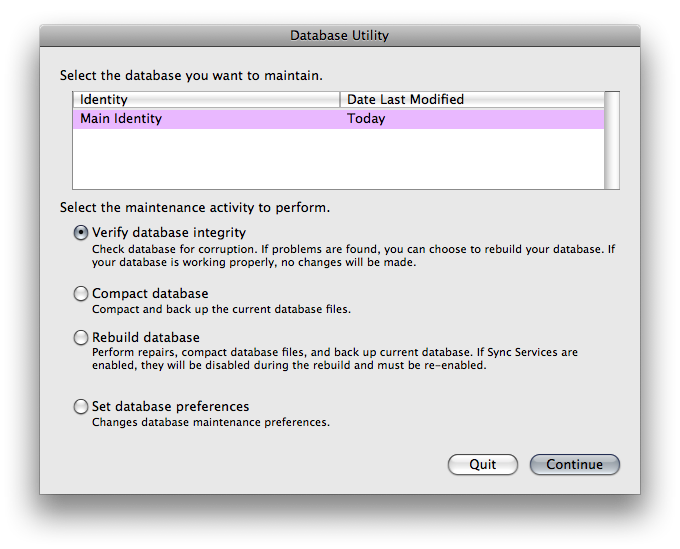The height and width of the screenshot is (549, 680).
Task: Click the Verify database integrity label
Action: click(x=169, y=233)
